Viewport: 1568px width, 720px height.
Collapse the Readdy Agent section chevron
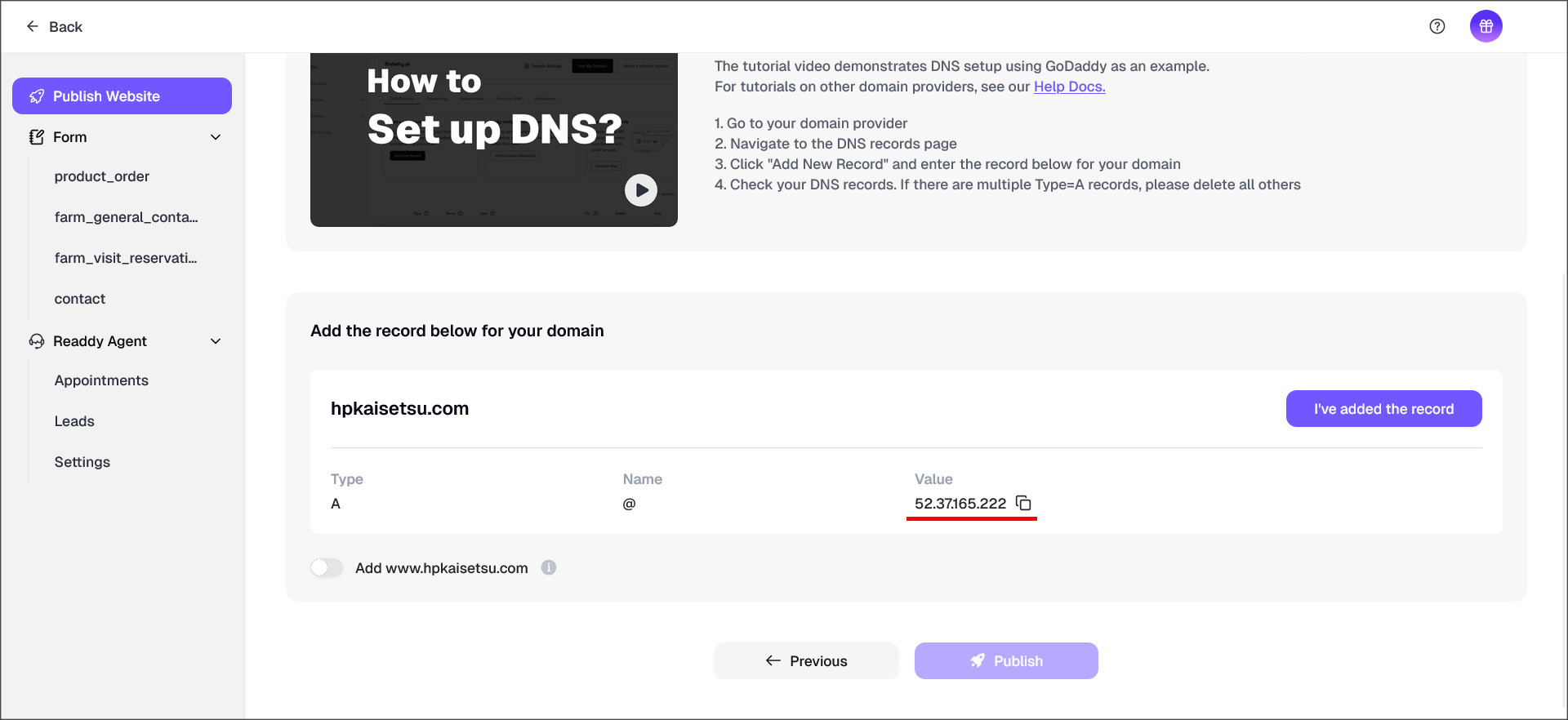point(216,341)
